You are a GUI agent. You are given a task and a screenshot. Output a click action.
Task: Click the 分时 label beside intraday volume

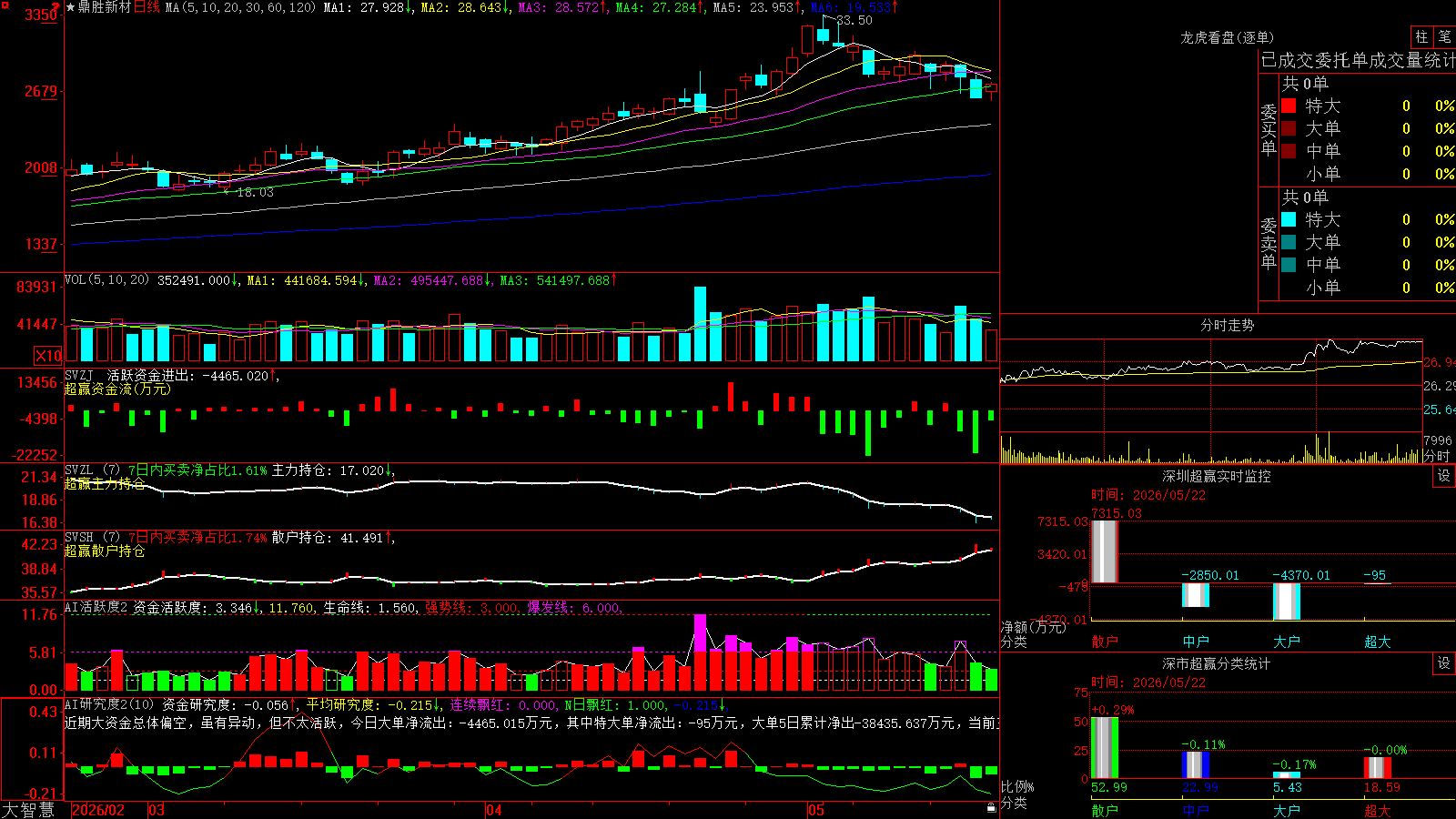click(1437, 456)
